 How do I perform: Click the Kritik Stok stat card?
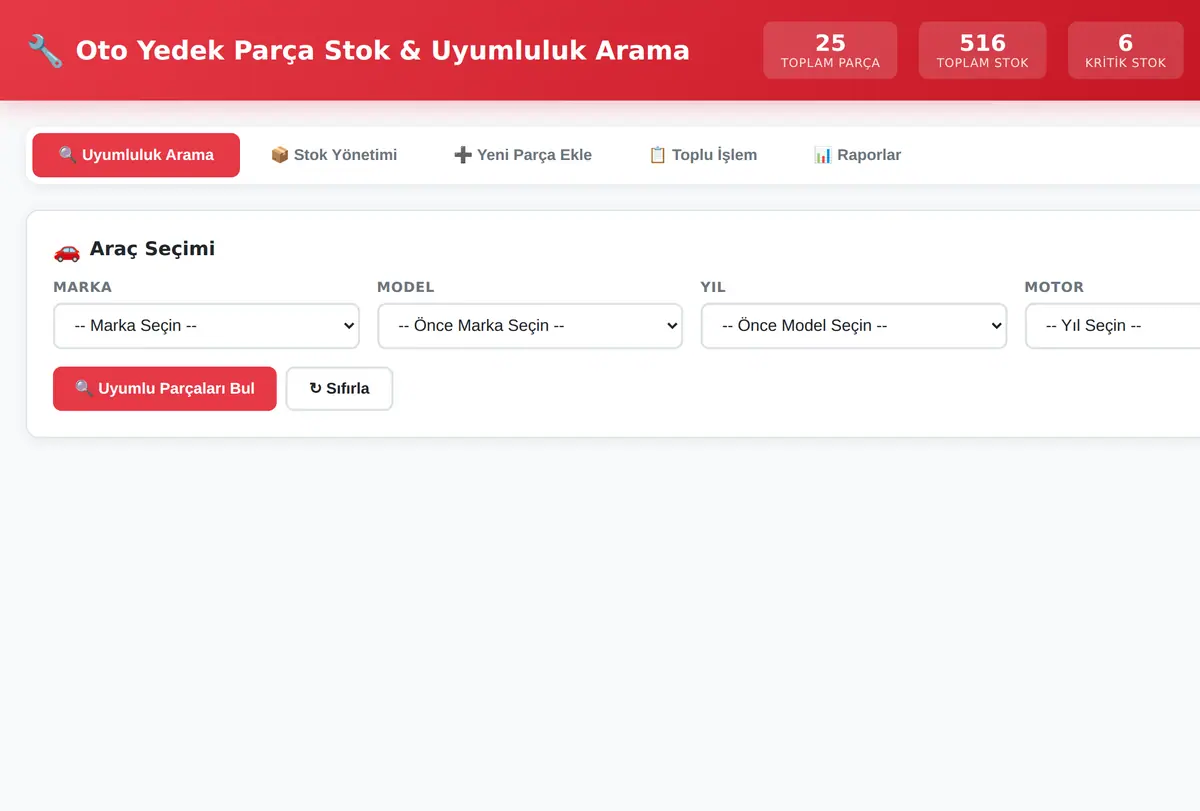click(x=1126, y=50)
